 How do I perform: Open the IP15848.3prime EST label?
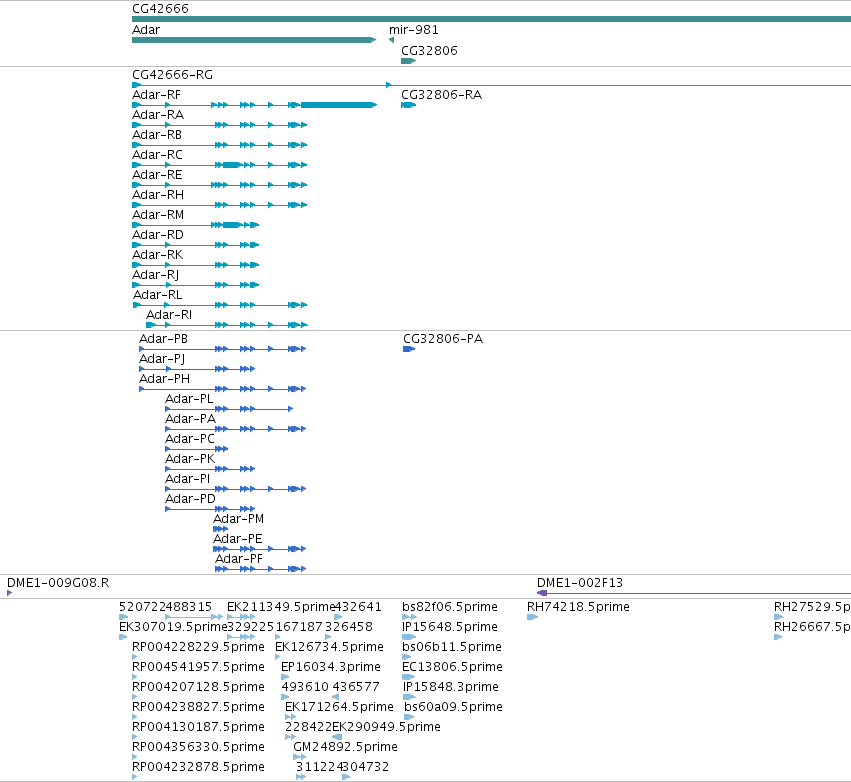click(x=450, y=687)
